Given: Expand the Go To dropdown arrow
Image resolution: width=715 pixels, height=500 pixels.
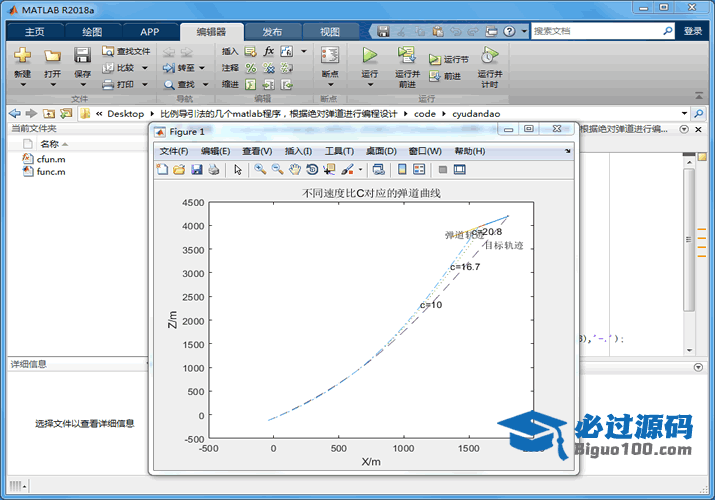Looking at the screenshot, I should [x=202, y=68].
